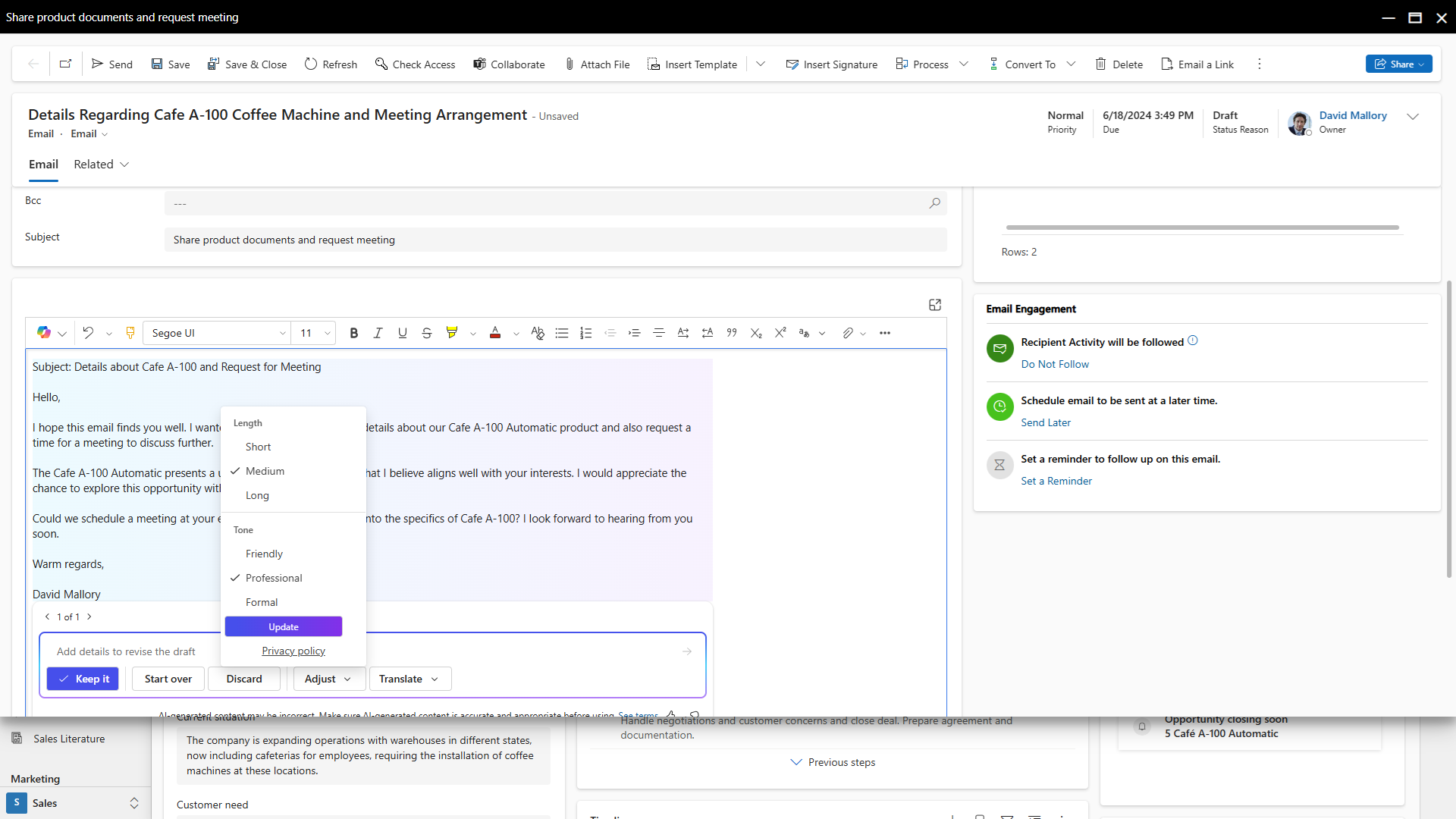Click the Copilot icon in editor toolbar
Viewport: 1456px width, 819px height.
point(44,333)
